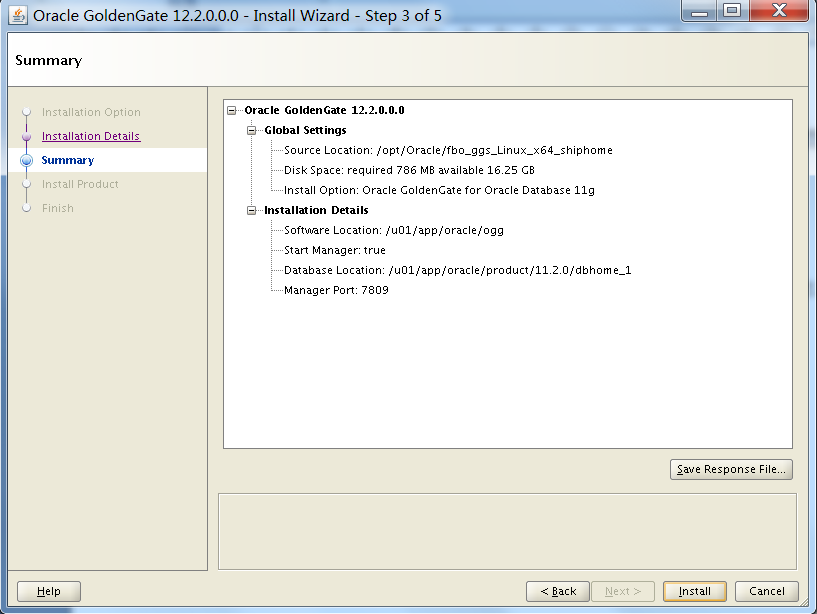817x614 pixels.
Task: Select Software Location /u01/app/oracle/ogg row
Action: point(393,230)
